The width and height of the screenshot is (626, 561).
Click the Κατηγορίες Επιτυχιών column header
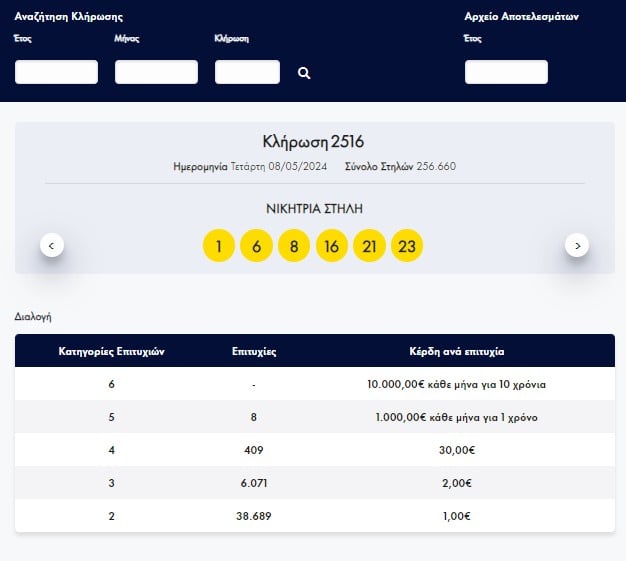click(111, 351)
